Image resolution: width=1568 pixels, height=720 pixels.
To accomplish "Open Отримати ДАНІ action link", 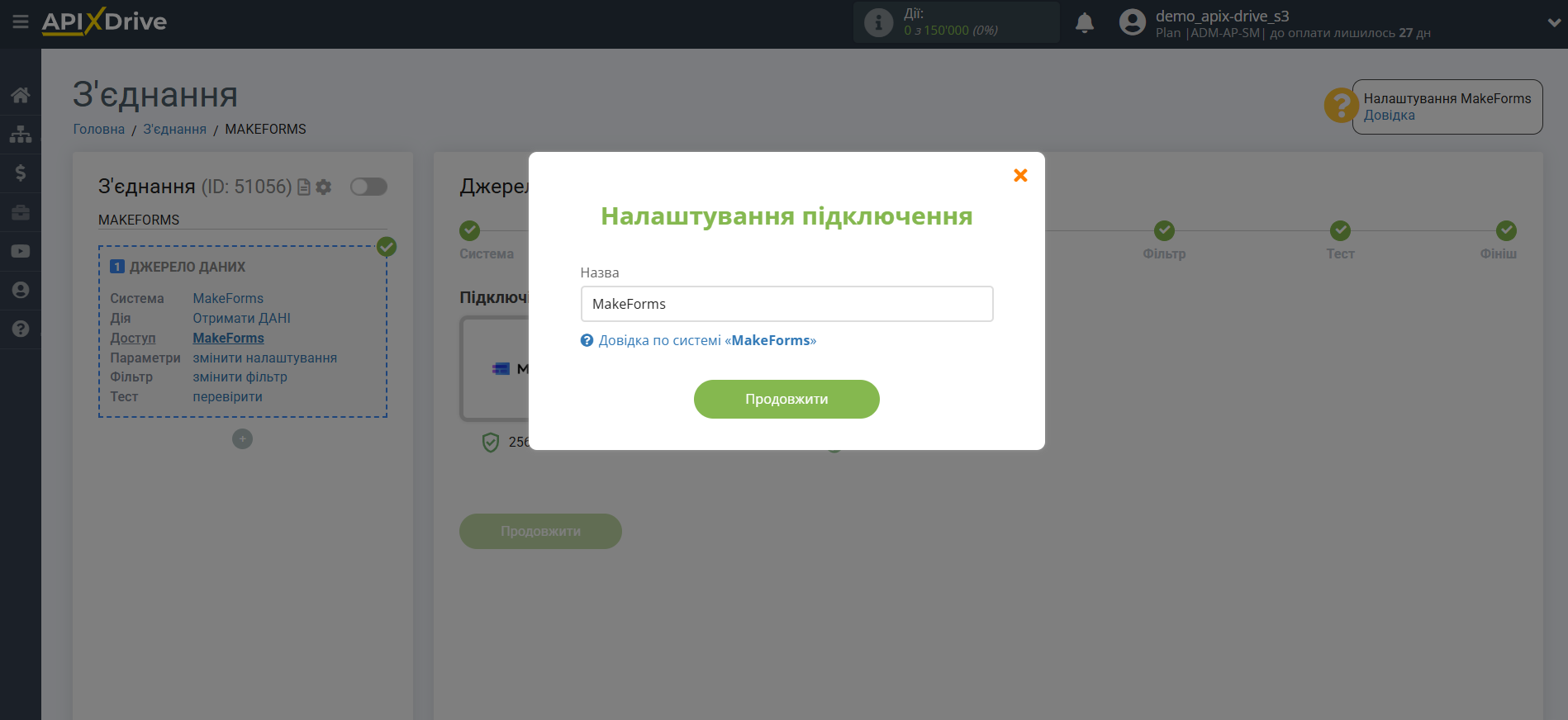I will (241, 318).
